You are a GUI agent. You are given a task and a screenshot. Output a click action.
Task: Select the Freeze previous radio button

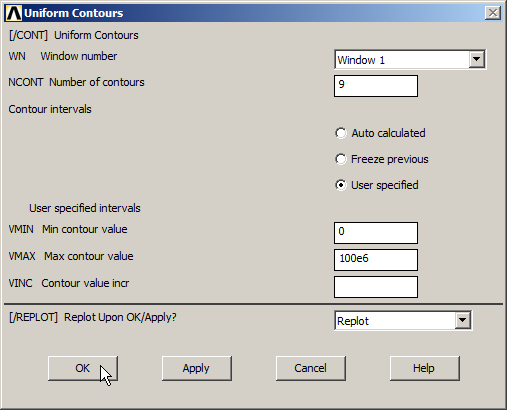coord(341,159)
